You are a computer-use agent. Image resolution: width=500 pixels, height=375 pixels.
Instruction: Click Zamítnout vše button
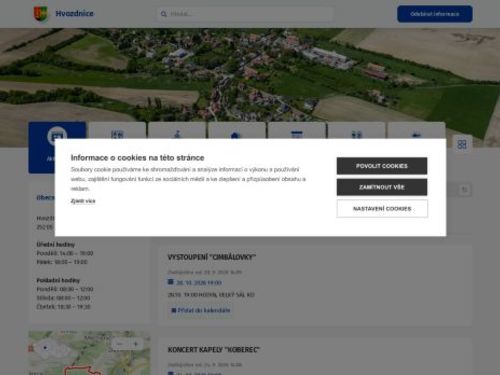(382, 187)
